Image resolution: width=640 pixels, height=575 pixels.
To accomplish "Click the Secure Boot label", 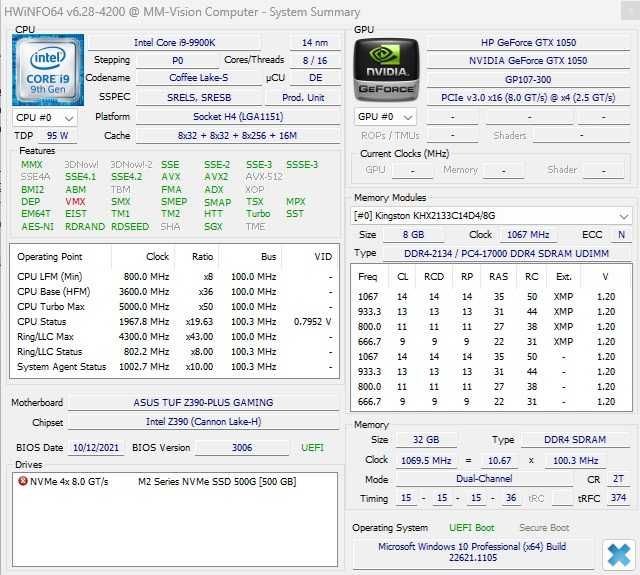I will click(544, 528).
